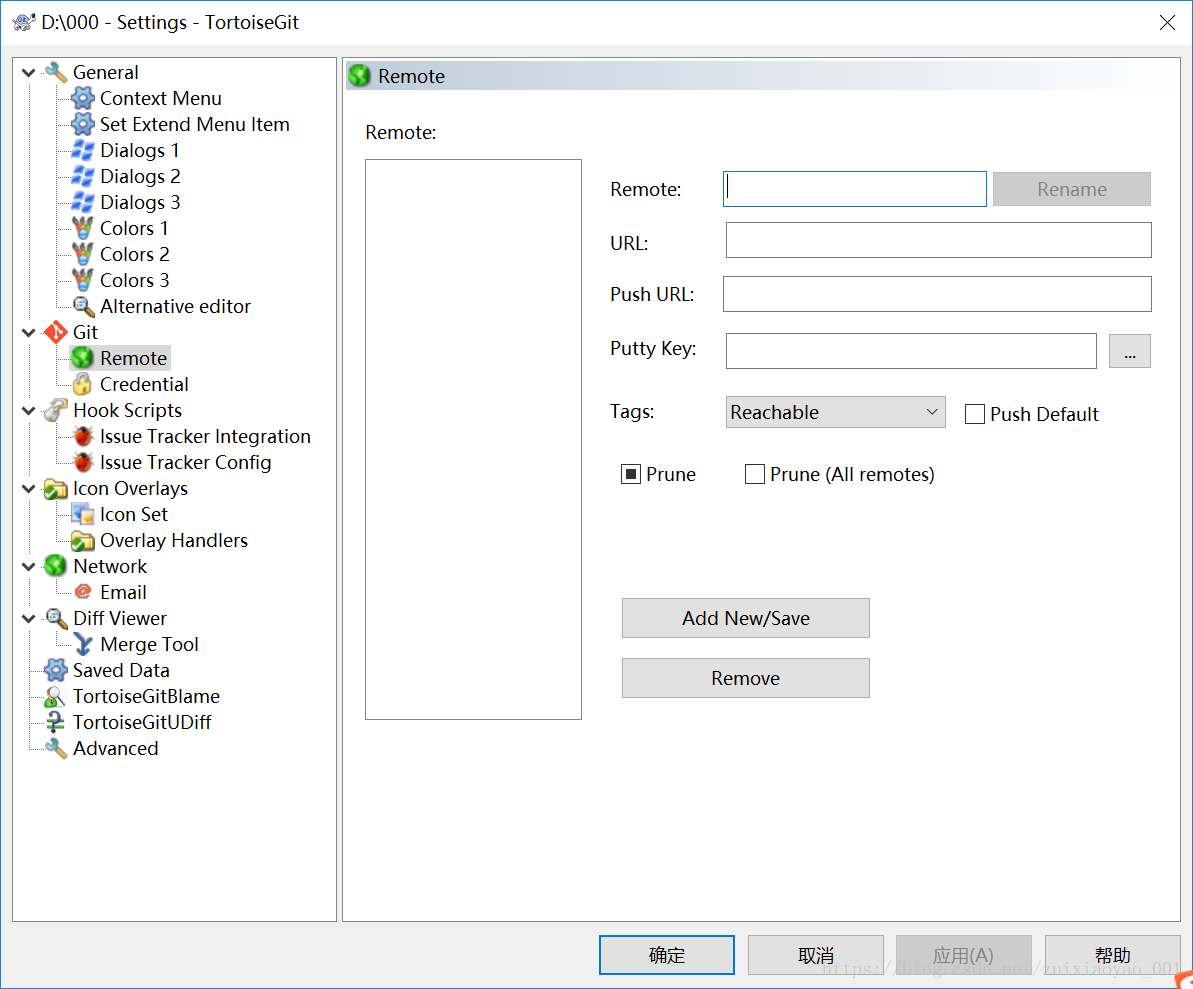This screenshot has width=1193, height=989.
Task: Click the Issue Tracker Integration bug icon
Action: pos(82,437)
